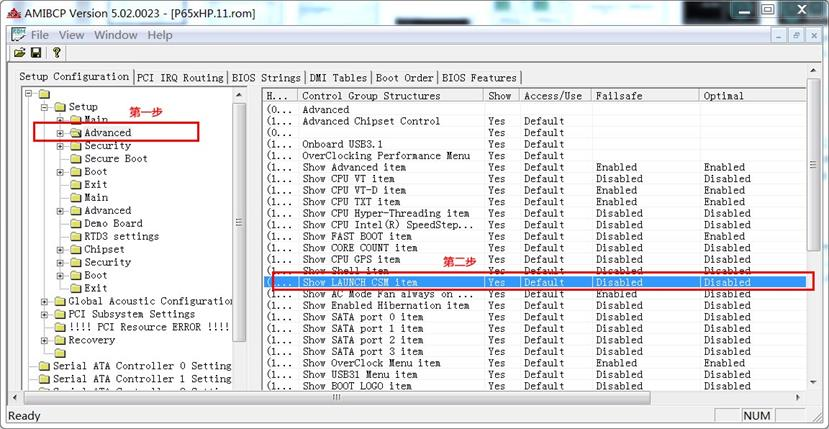Click the Save floppy disk toolbar icon
The width and height of the screenshot is (829, 429).
(36, 52)
